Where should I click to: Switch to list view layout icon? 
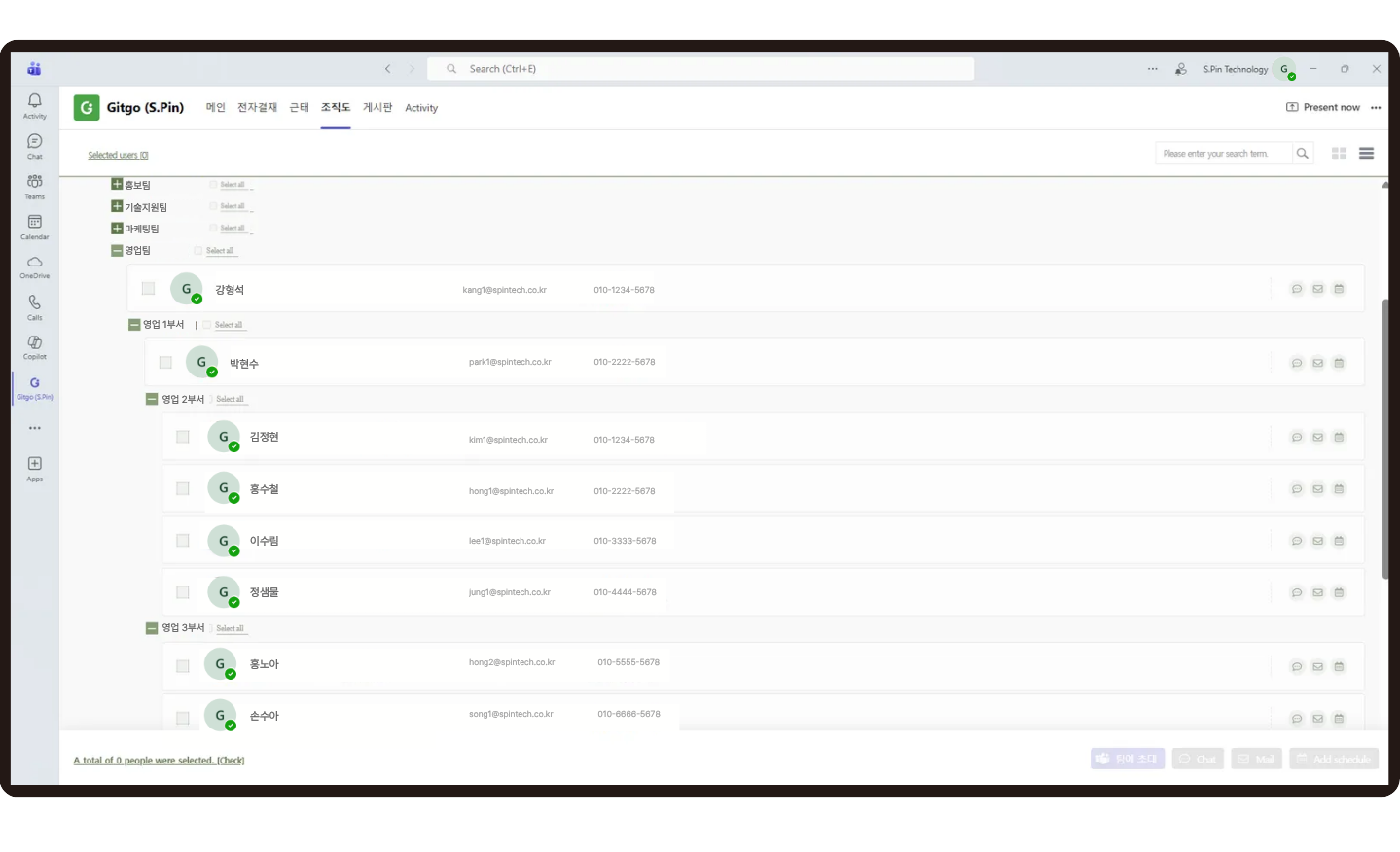[1366, 154]
